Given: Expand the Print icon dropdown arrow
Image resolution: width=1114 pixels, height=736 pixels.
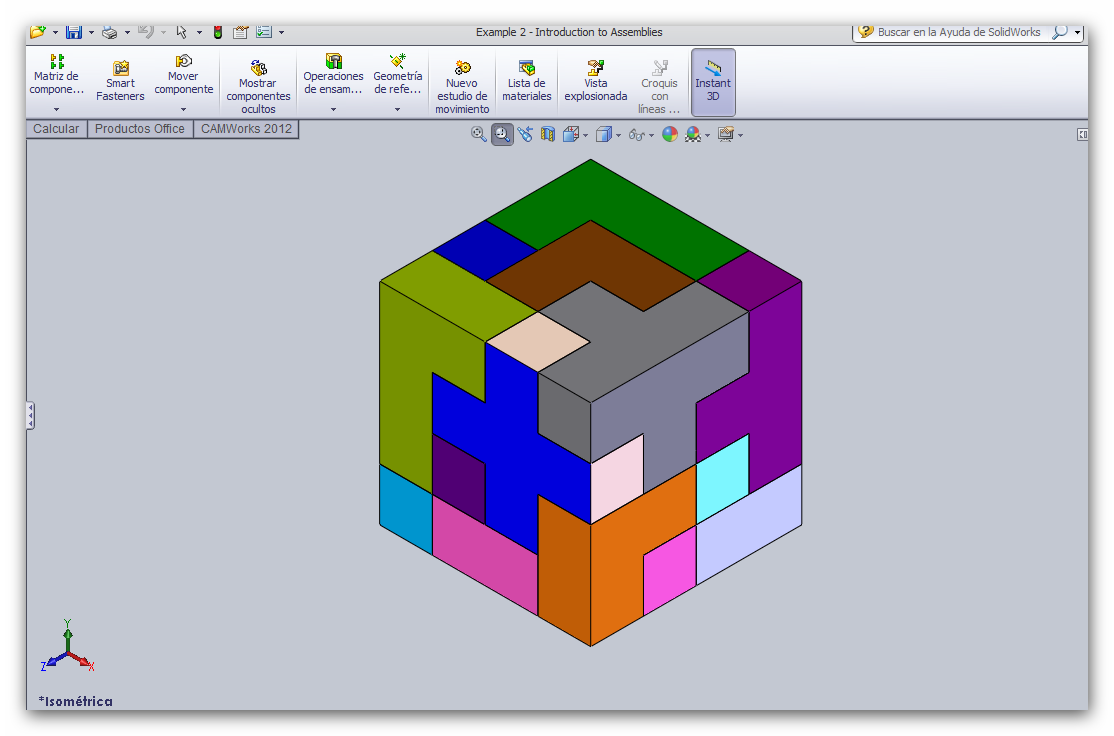Looking at the screenshot, I should click(127, 33).
